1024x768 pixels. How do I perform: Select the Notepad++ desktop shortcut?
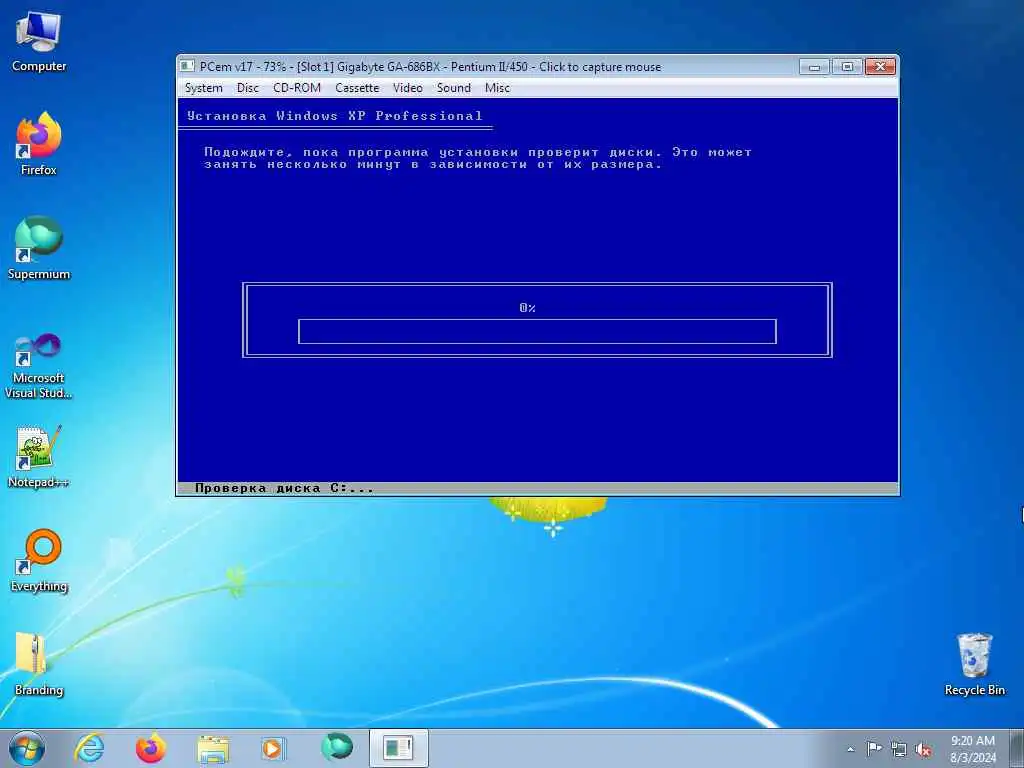coord(39,457)
